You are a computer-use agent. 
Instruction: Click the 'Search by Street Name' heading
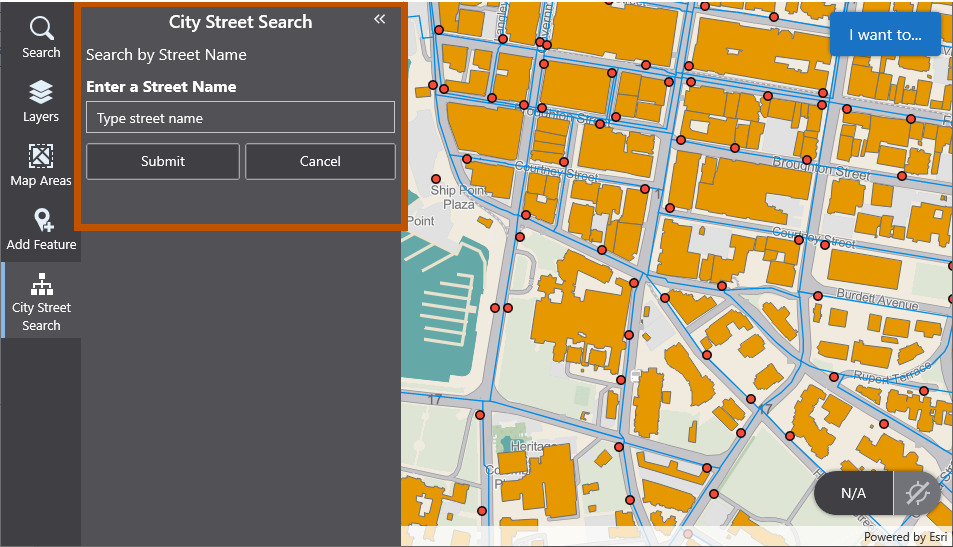click(x=166, y=55)
